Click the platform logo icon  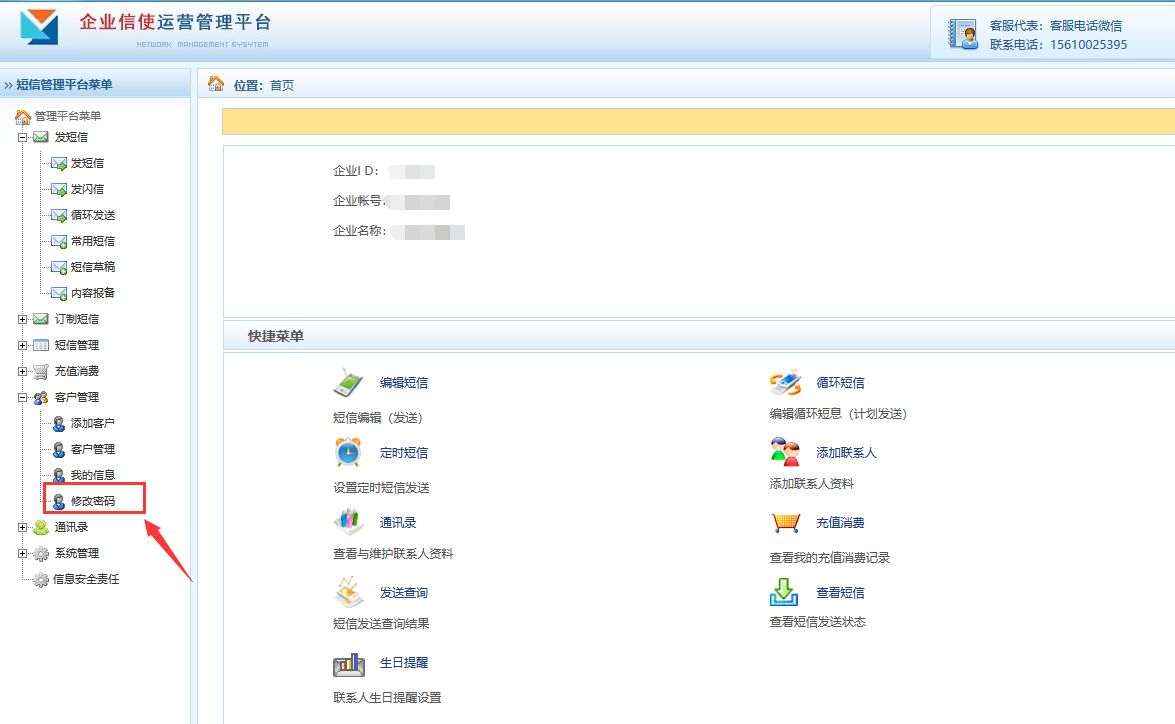[39, 28]
